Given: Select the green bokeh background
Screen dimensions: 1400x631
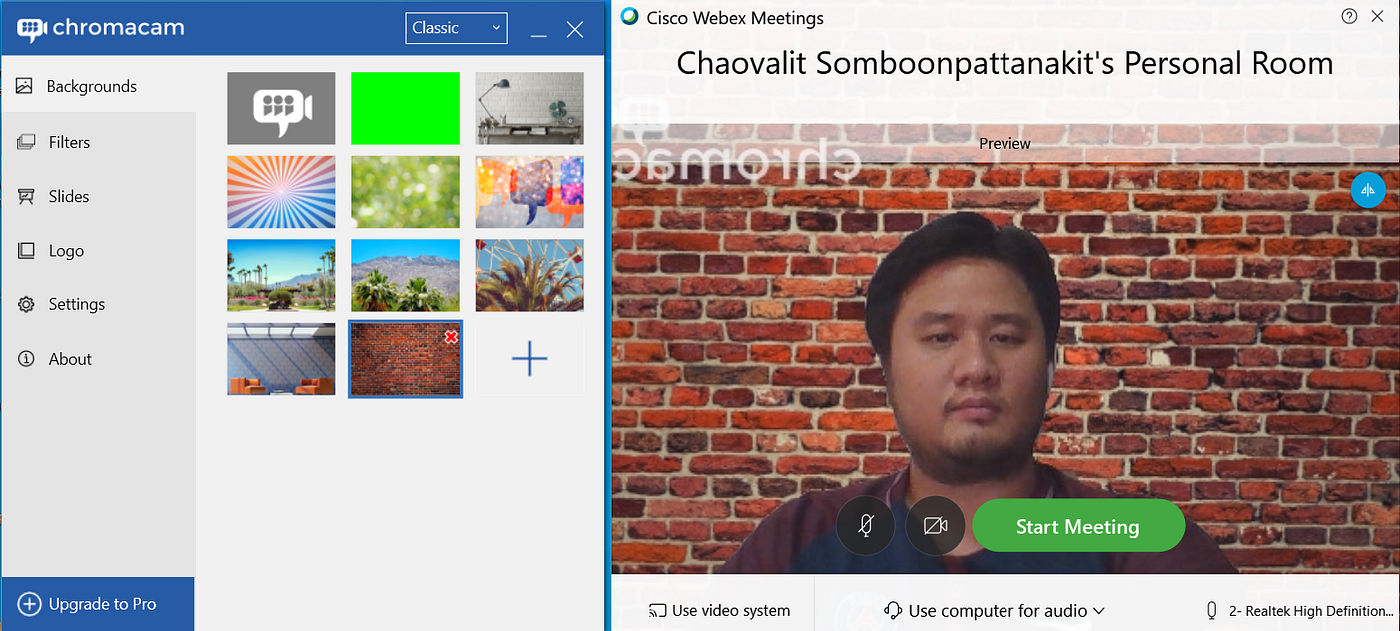Looking at the screenshot, I should [405, 192].
